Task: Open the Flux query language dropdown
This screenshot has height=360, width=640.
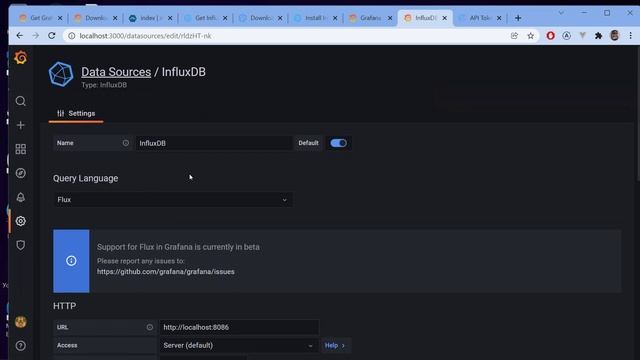Action: tap(173, 200)
